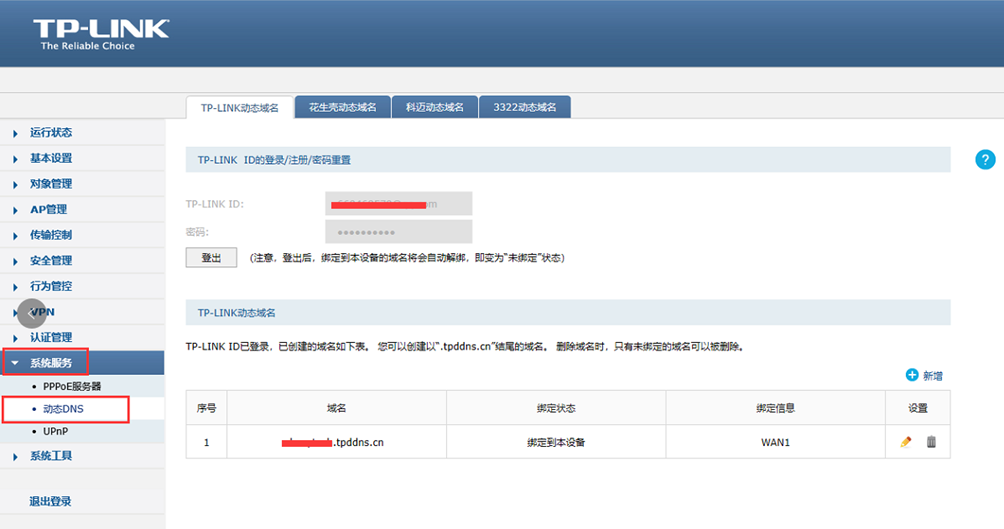The width and height of the screenshot is (1004, 529).
Task: Expand the 运行状态 menu arrow
Action: tap(15, 133)
